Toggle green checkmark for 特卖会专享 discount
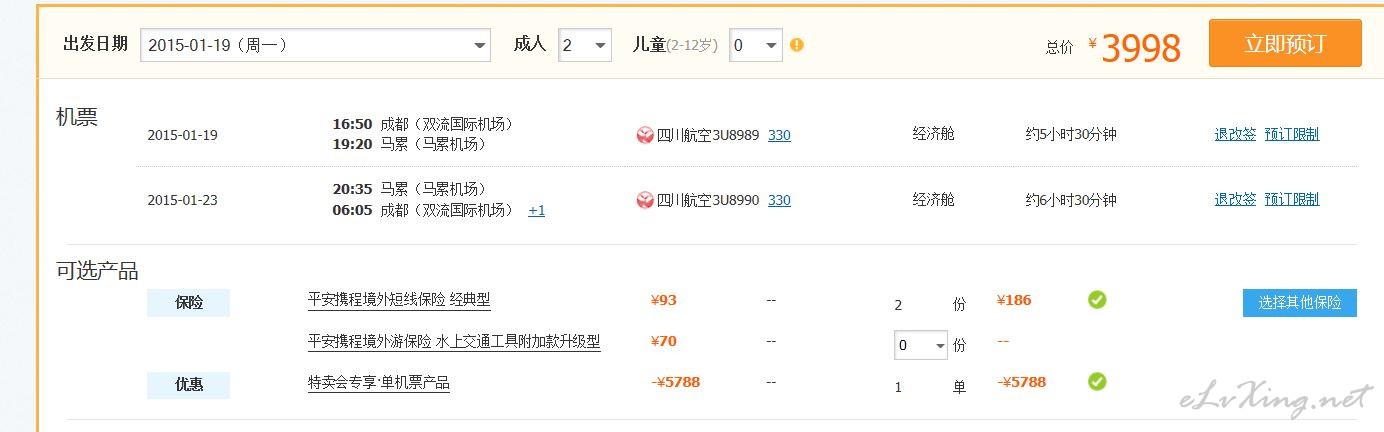This screenshot has width=1384, height=432. (x=1097, y=381)
